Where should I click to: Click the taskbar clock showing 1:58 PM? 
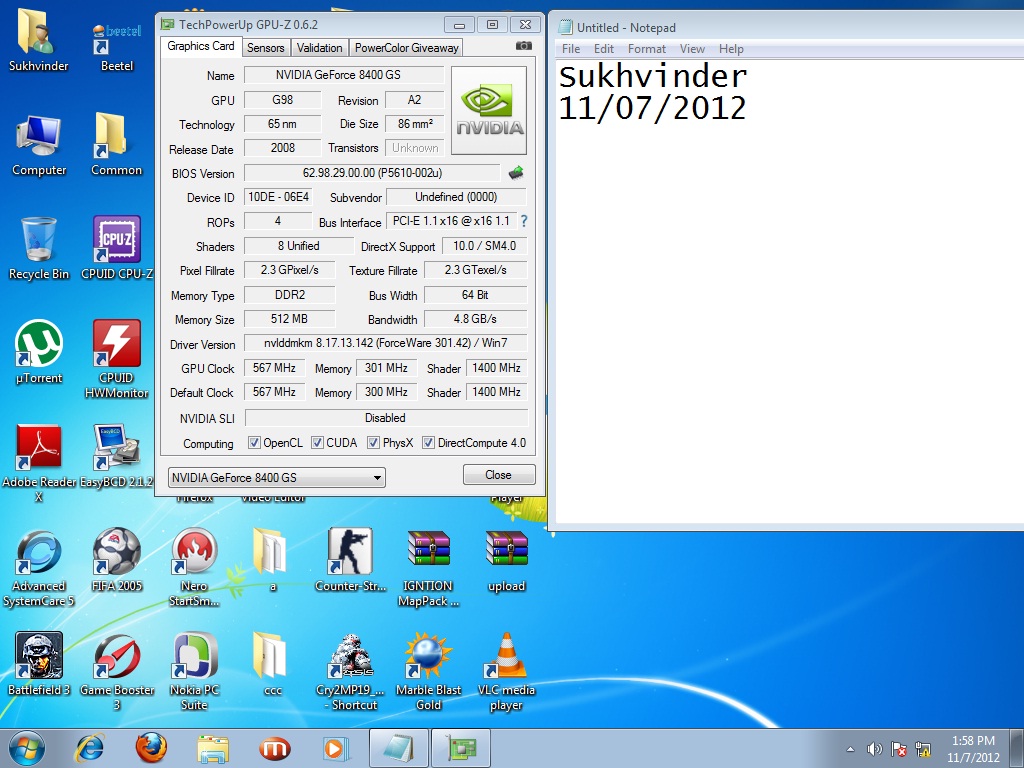tap(973, 748)
